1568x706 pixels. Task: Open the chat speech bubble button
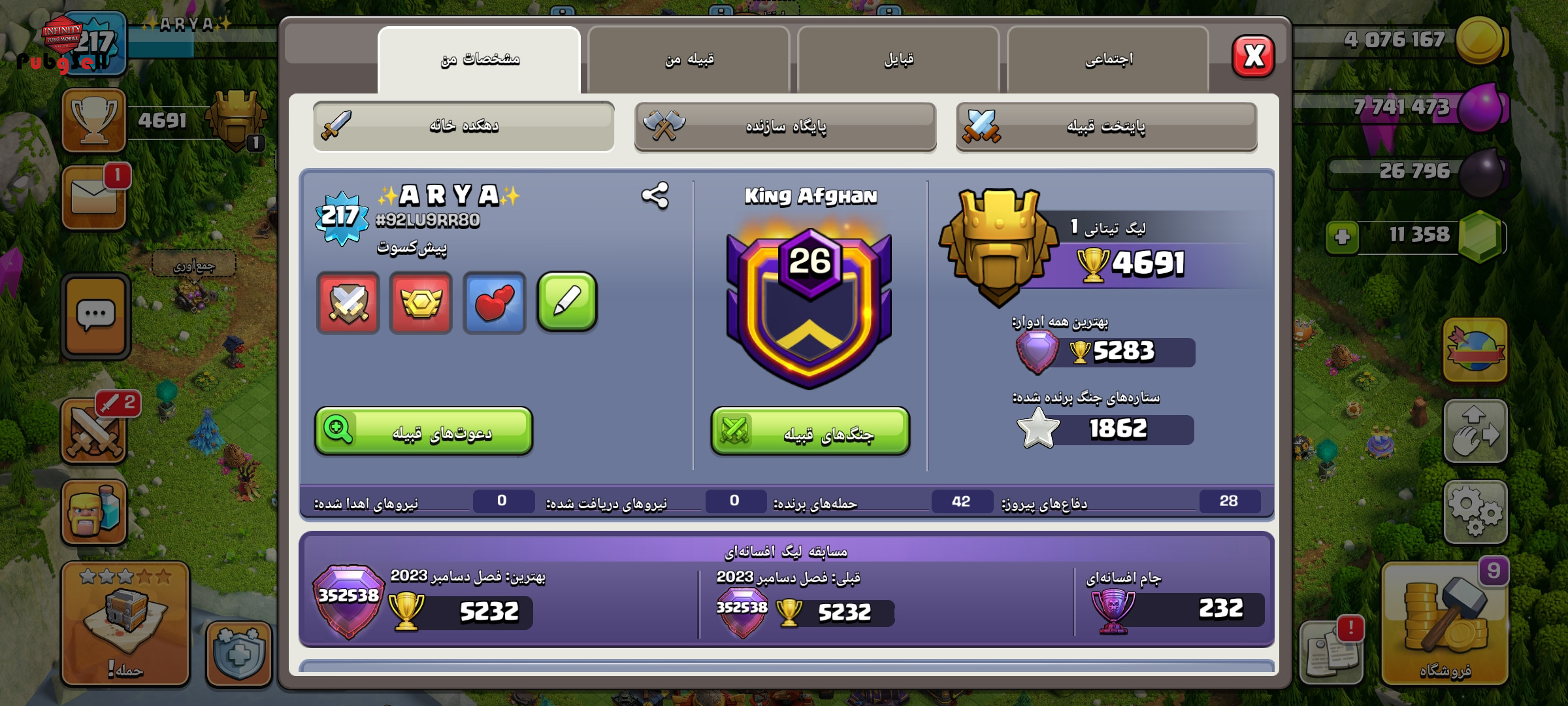coord(96,316)
